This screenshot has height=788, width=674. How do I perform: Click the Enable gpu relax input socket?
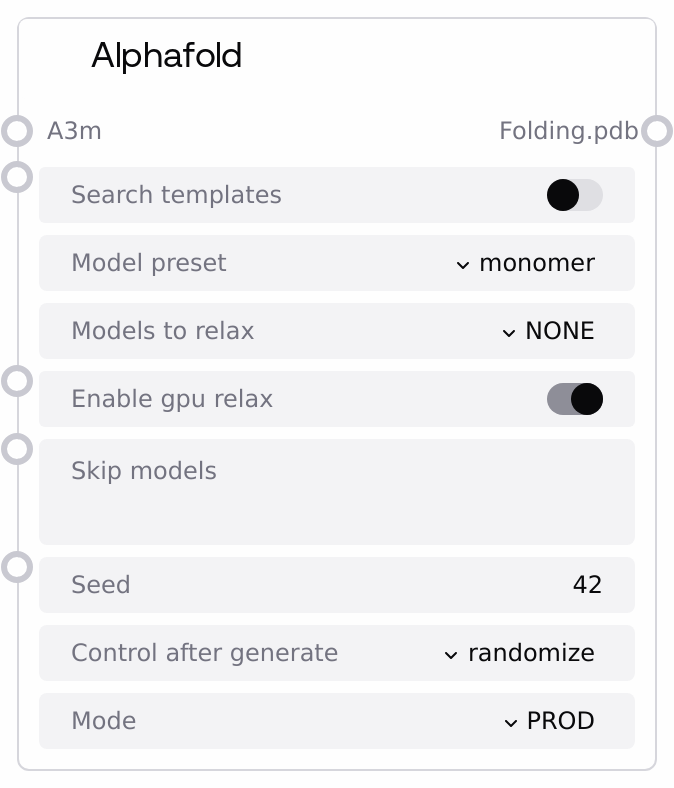click(17, 381)
